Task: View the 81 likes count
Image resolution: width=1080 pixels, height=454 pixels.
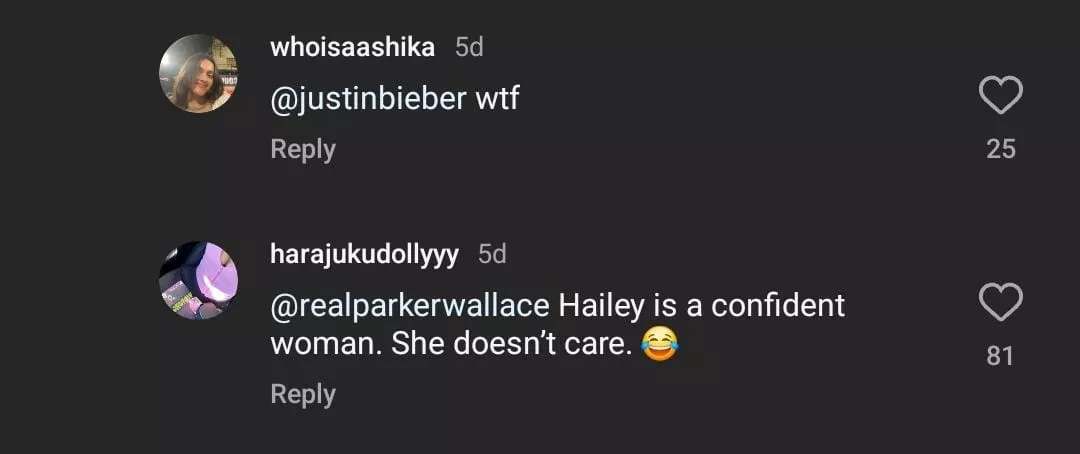Action: click(1000, 355)
